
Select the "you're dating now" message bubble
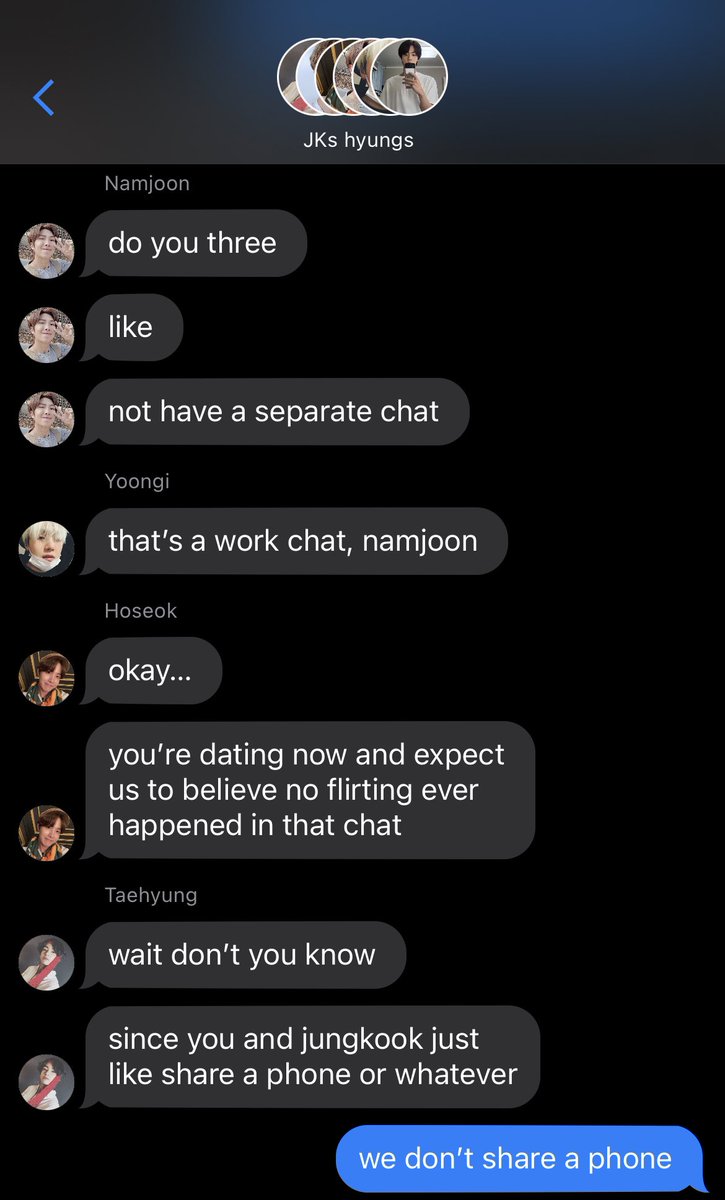point(308,790)
